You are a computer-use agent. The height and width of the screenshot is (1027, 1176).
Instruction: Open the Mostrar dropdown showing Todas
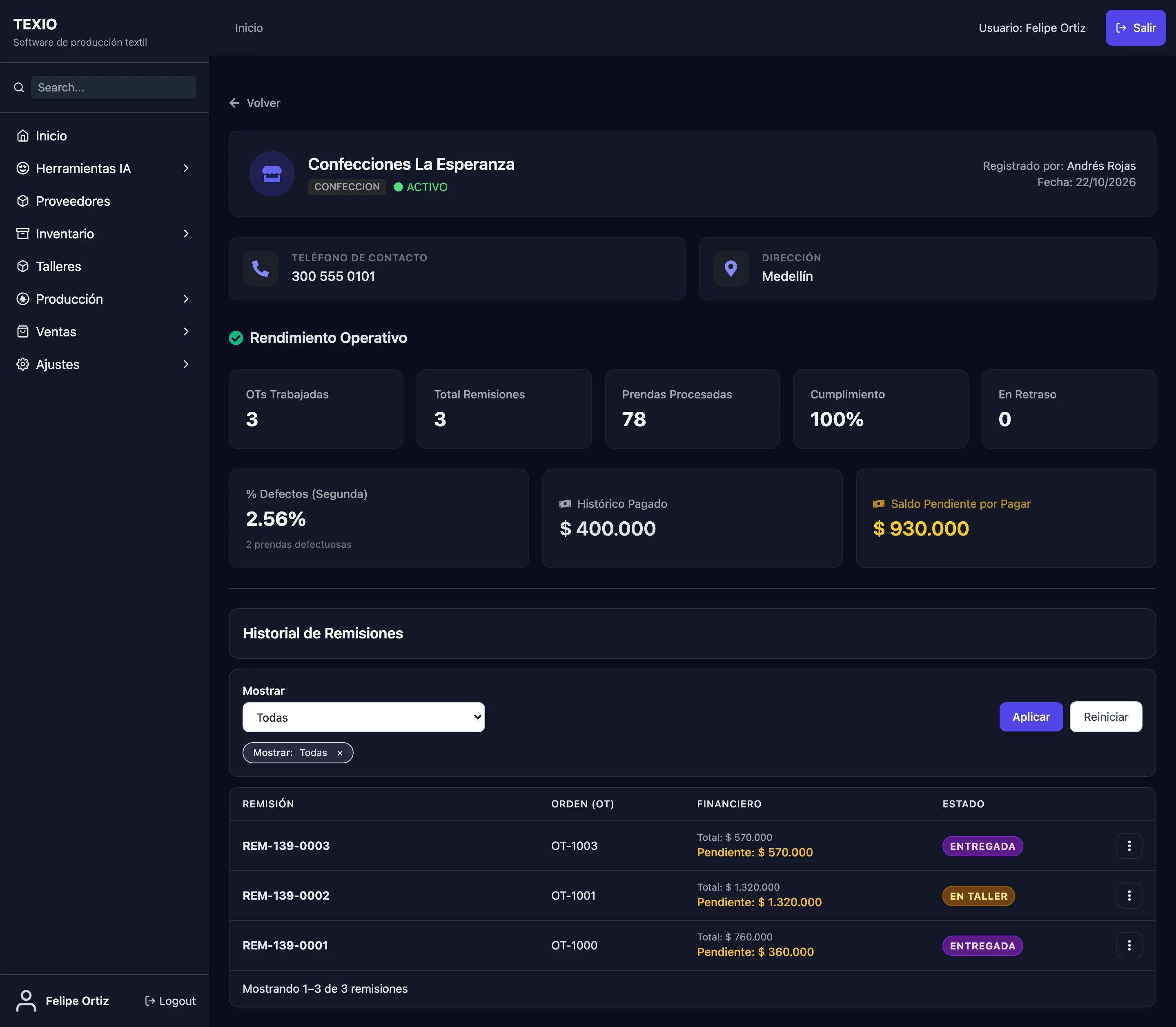click(363, 718)
